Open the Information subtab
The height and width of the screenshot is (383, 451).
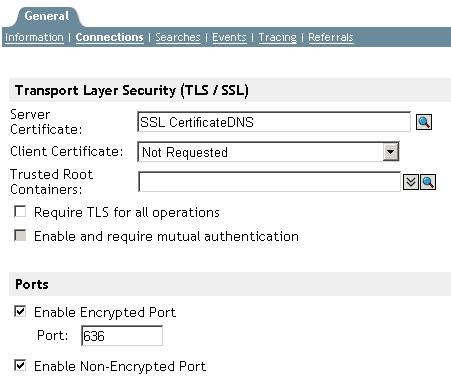(x=34, y=37)
